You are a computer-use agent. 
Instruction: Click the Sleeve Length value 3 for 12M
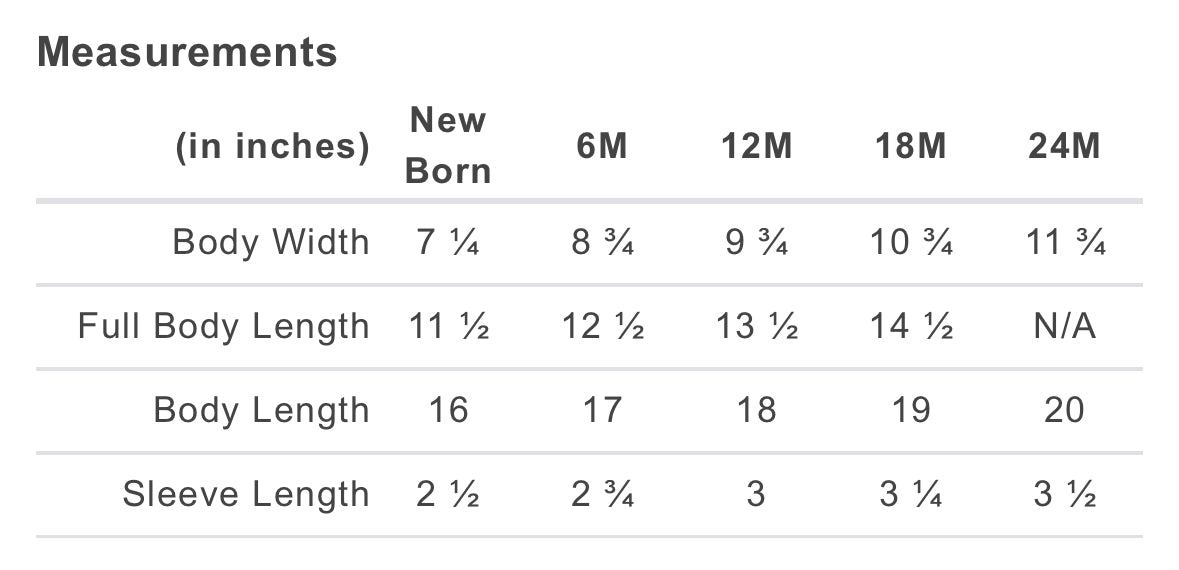tap(756, 495)
